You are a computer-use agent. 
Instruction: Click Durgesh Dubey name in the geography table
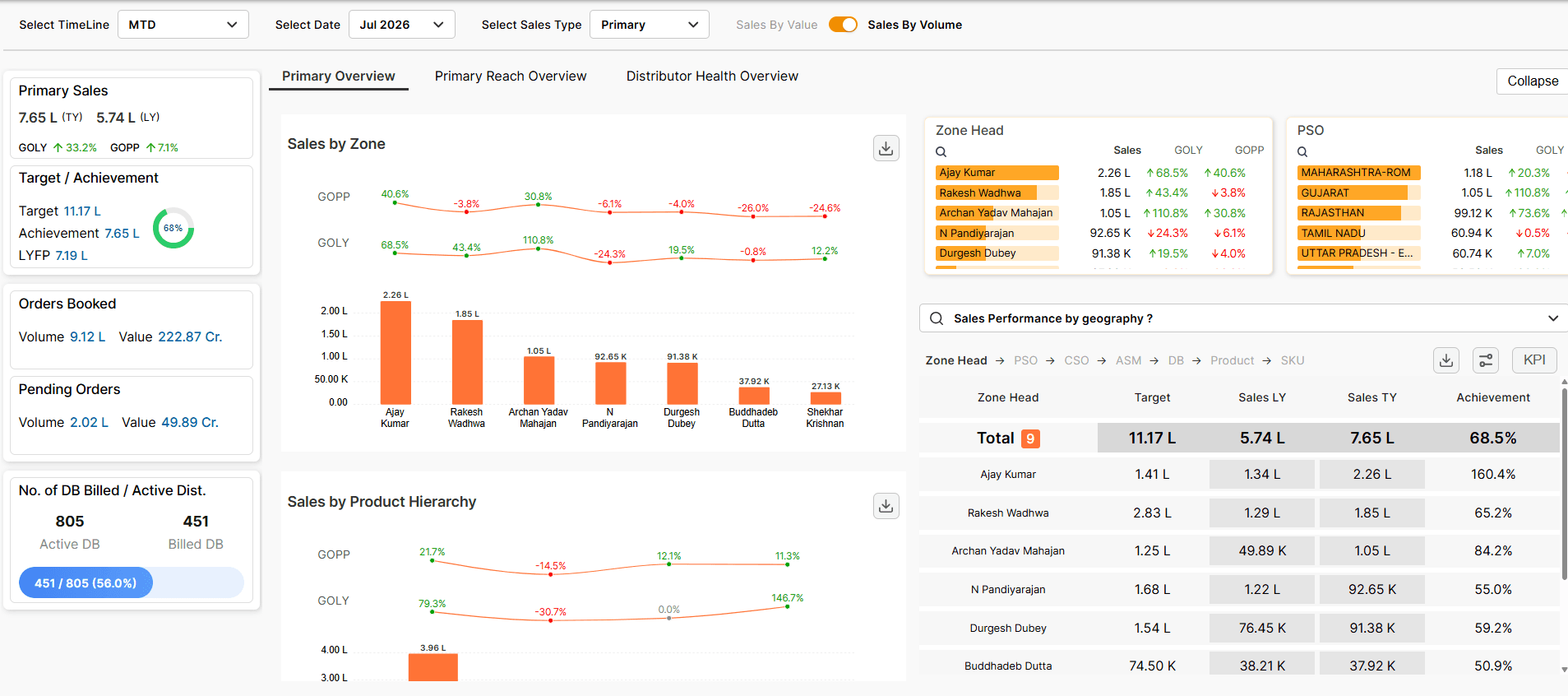(x=1008, y=628)
